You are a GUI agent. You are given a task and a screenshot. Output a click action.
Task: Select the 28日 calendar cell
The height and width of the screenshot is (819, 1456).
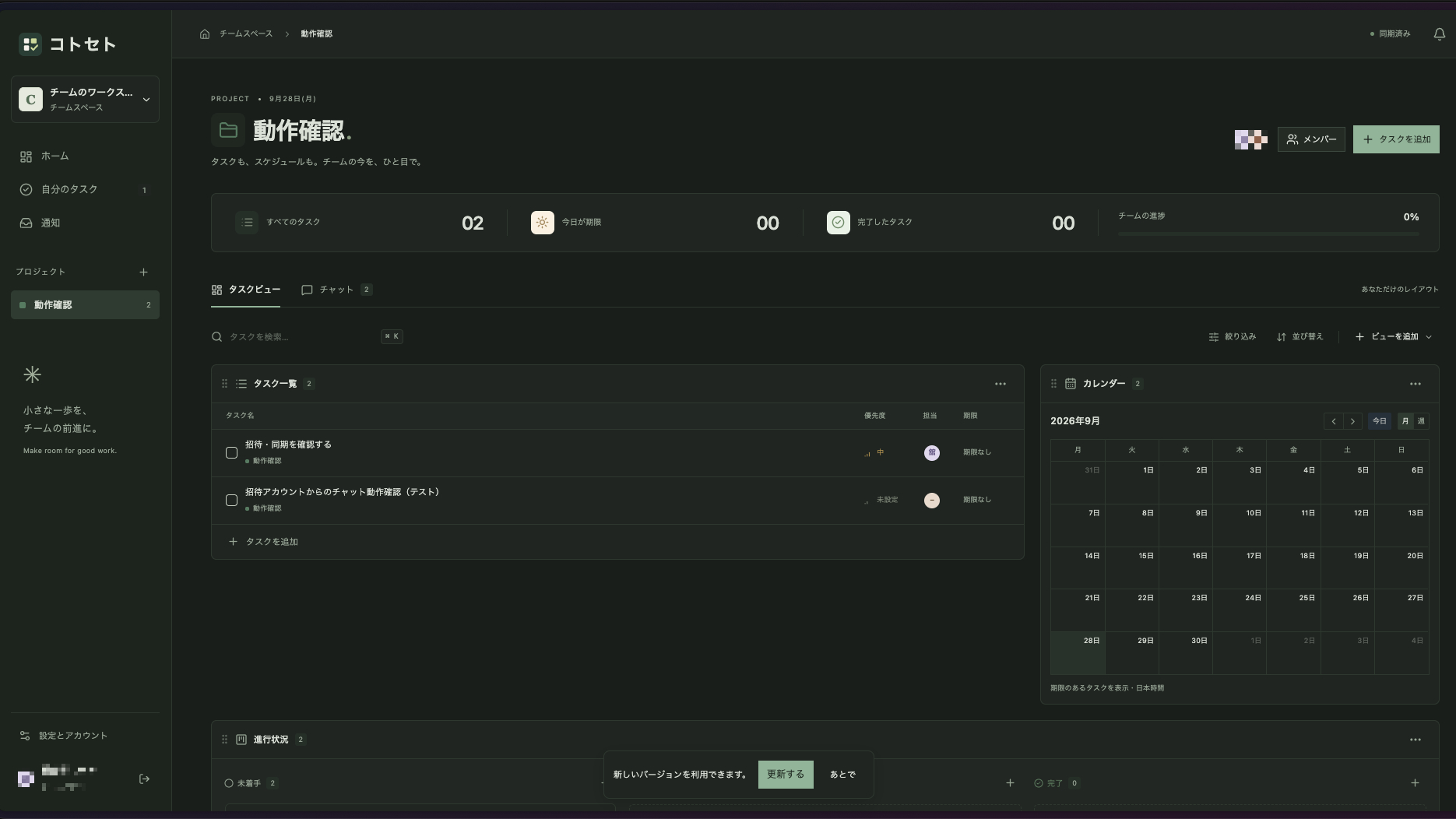pos(1078,652)
